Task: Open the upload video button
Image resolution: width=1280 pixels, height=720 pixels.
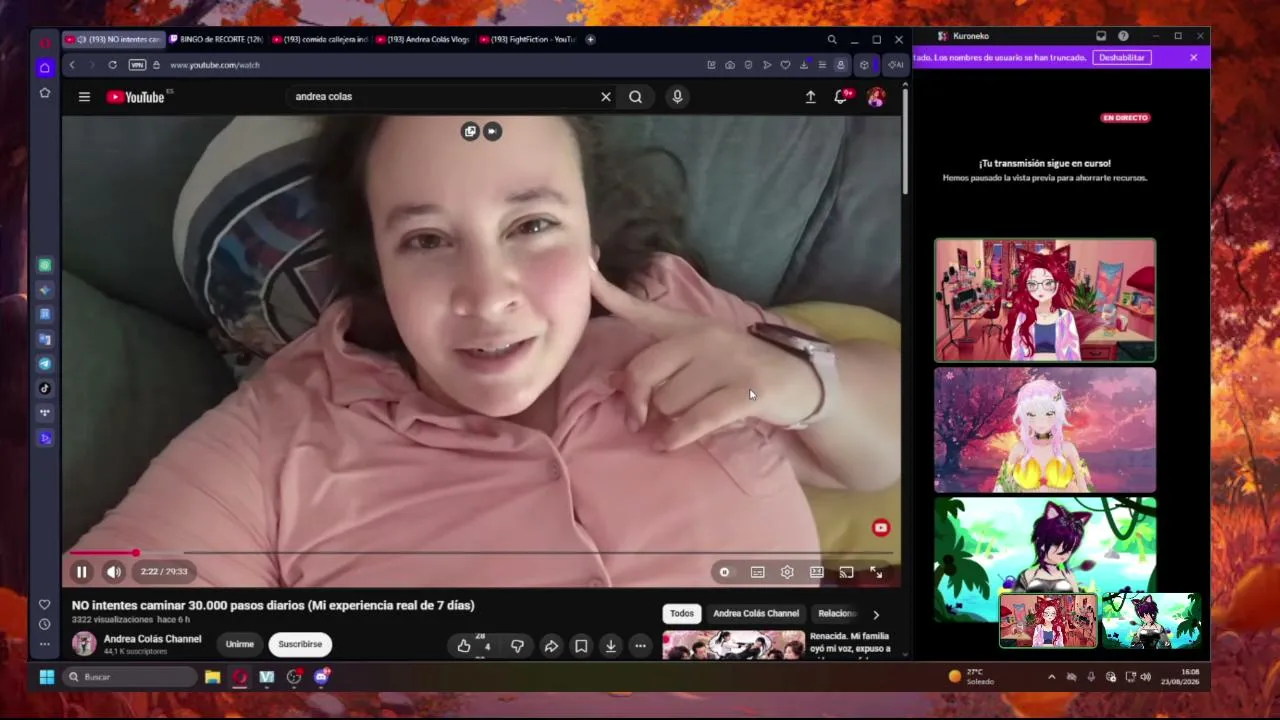Action: point(811,97)
